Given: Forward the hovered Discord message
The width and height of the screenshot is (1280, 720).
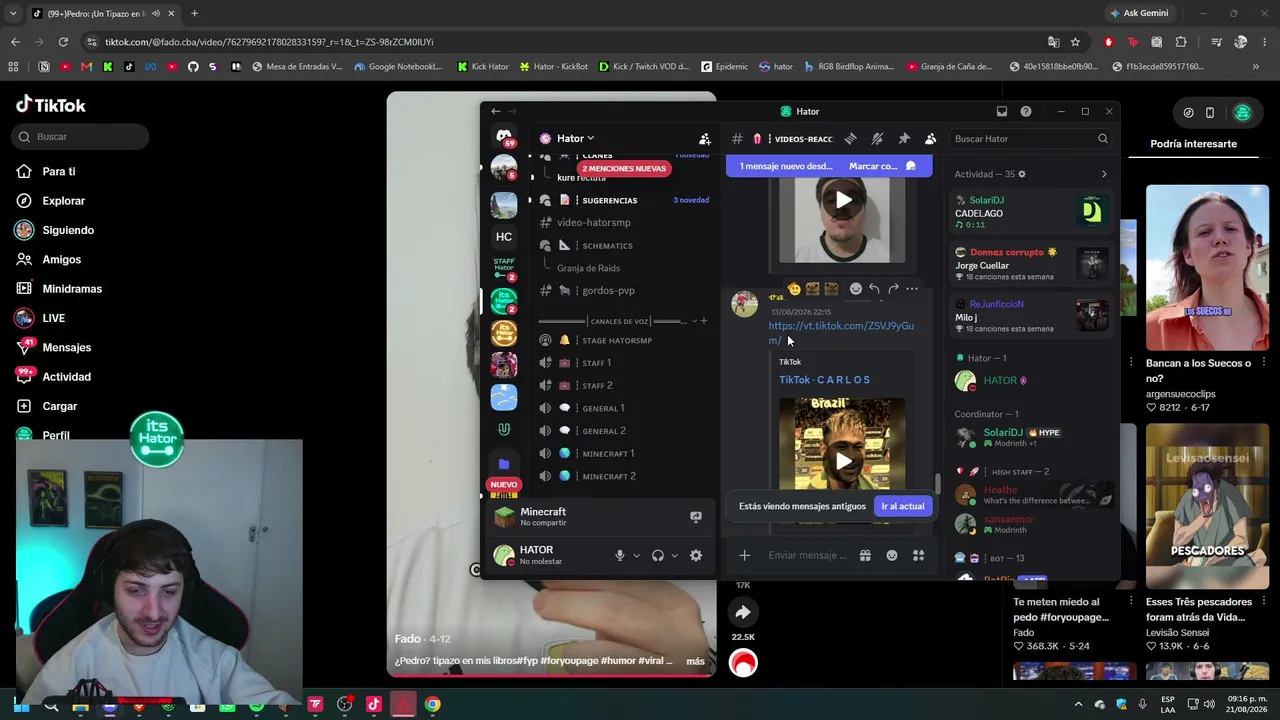Looking at the screenshot, I should [893, 289].
